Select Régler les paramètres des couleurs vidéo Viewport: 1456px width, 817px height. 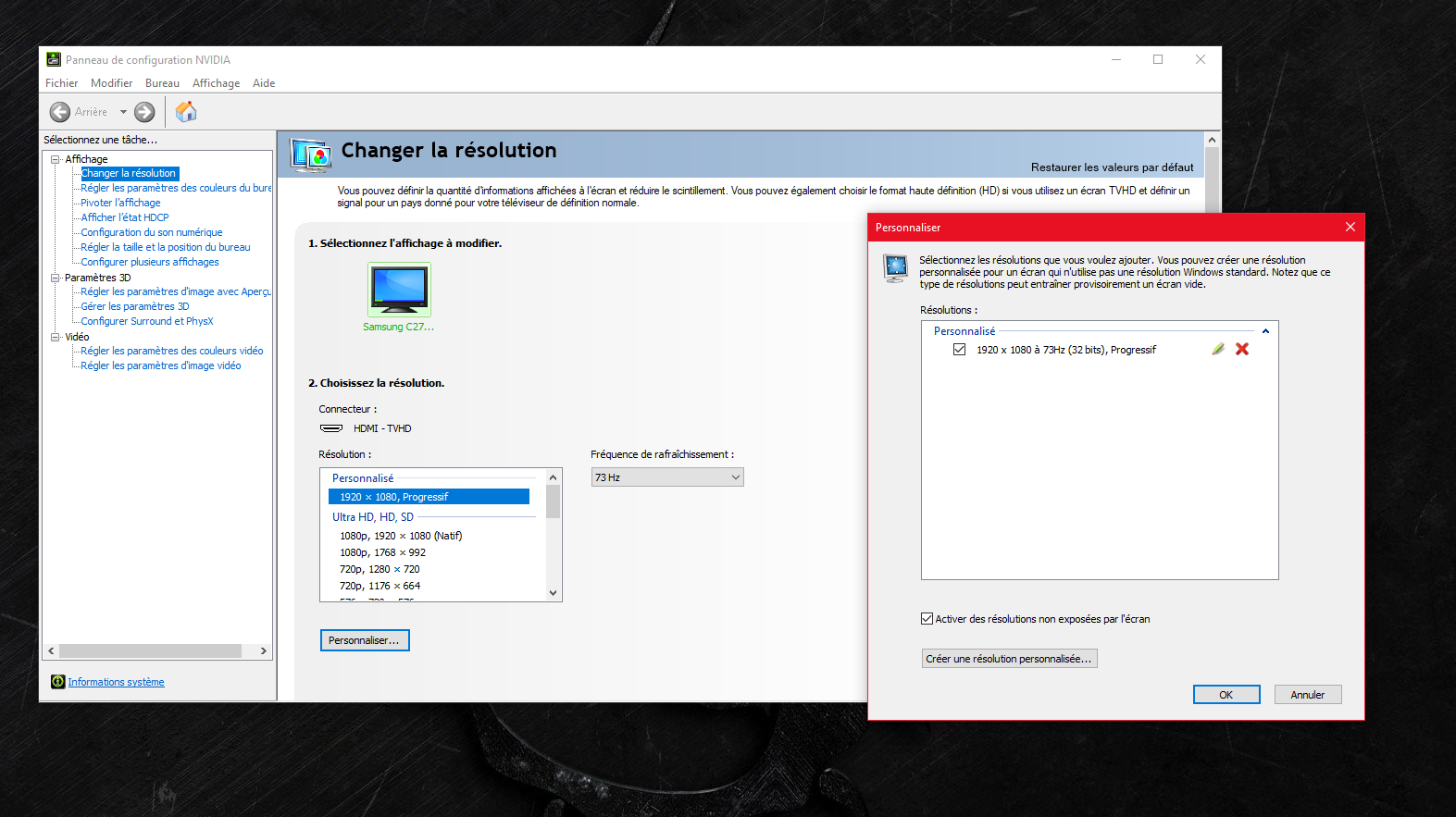[172, 351]
